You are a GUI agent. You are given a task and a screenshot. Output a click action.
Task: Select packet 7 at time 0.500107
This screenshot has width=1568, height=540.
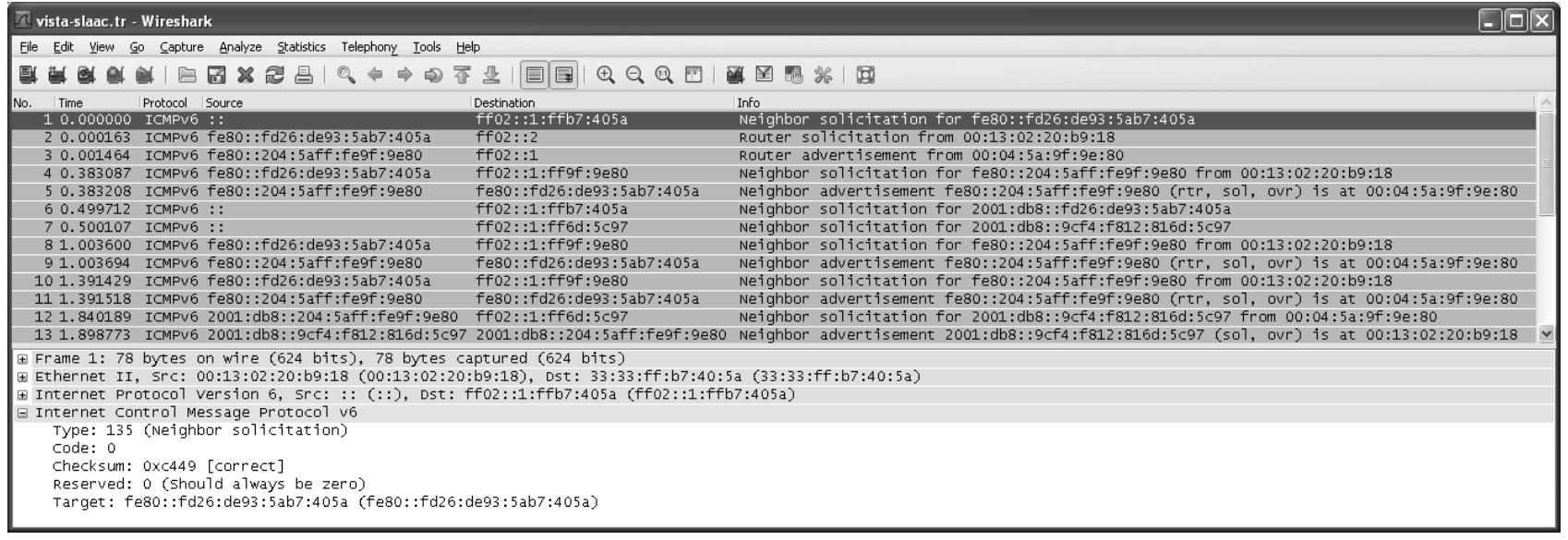tap(774, 227)
